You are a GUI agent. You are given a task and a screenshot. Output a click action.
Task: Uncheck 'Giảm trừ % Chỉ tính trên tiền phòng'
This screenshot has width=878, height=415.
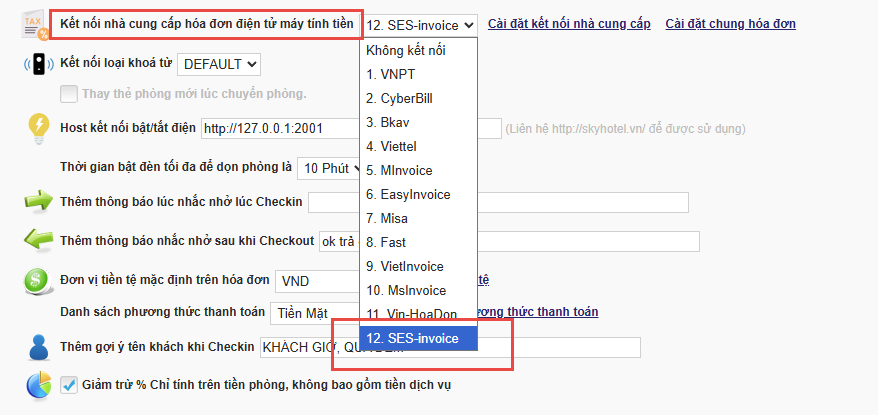pyautogui.click(x=68, y=384)
